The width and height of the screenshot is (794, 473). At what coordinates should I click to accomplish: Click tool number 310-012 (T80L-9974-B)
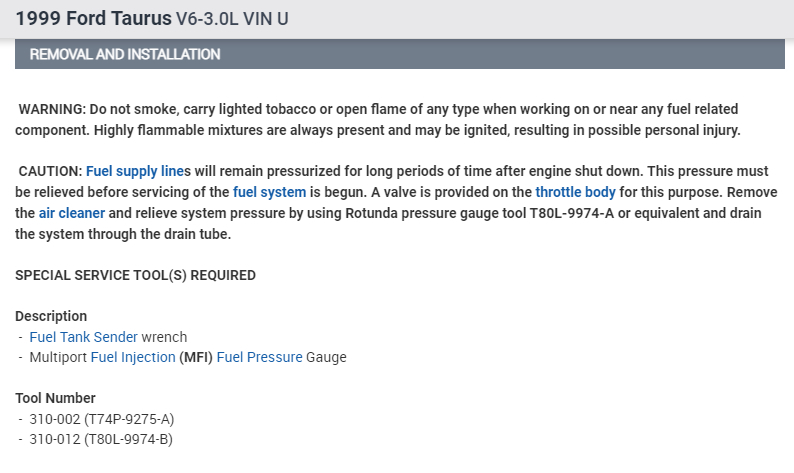[102, 439]
